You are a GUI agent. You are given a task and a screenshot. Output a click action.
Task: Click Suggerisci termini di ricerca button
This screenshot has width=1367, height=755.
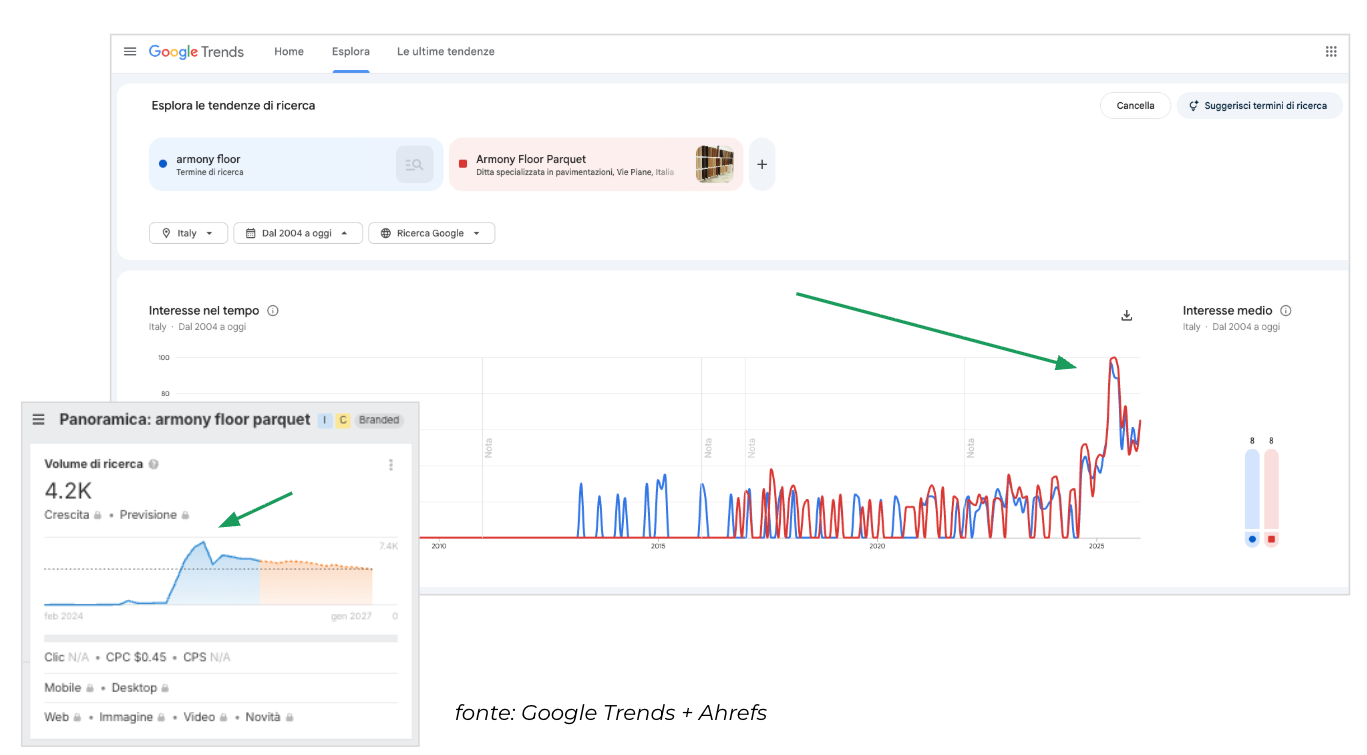click(x=1258, y=106)
